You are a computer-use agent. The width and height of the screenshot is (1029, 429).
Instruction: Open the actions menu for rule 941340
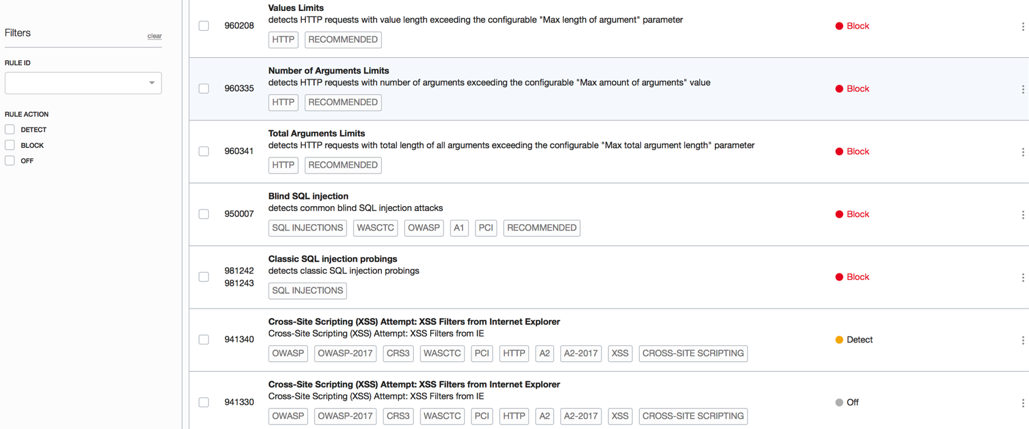pos(1022,340)
